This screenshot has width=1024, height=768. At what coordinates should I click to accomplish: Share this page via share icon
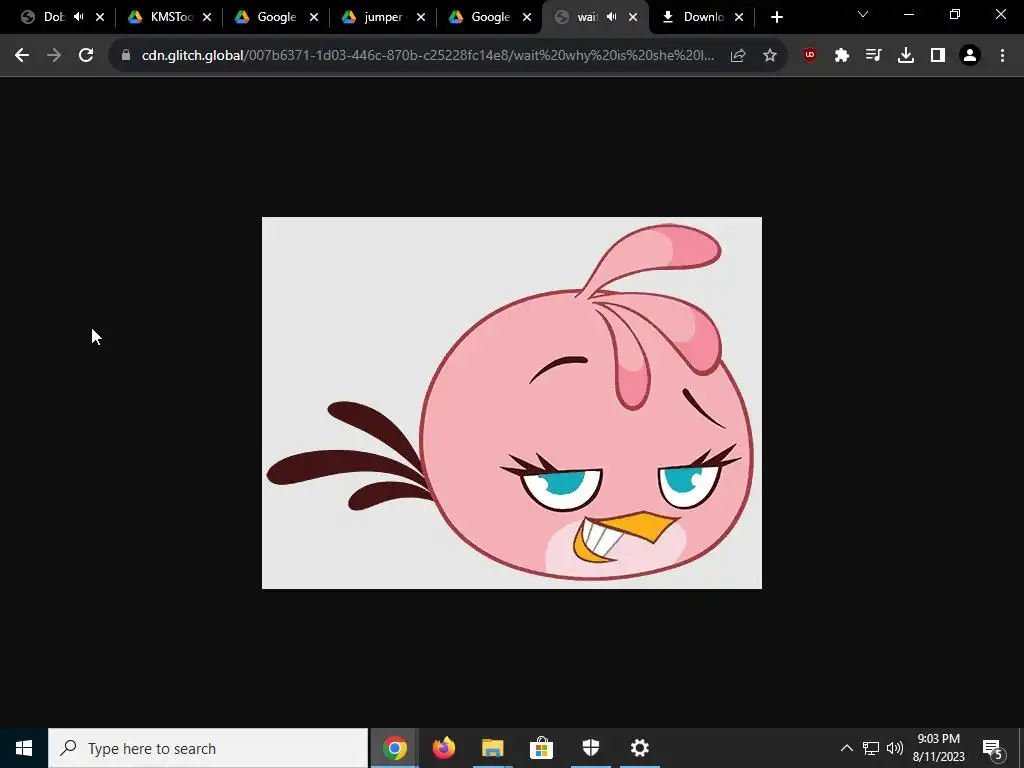[738, 56]
